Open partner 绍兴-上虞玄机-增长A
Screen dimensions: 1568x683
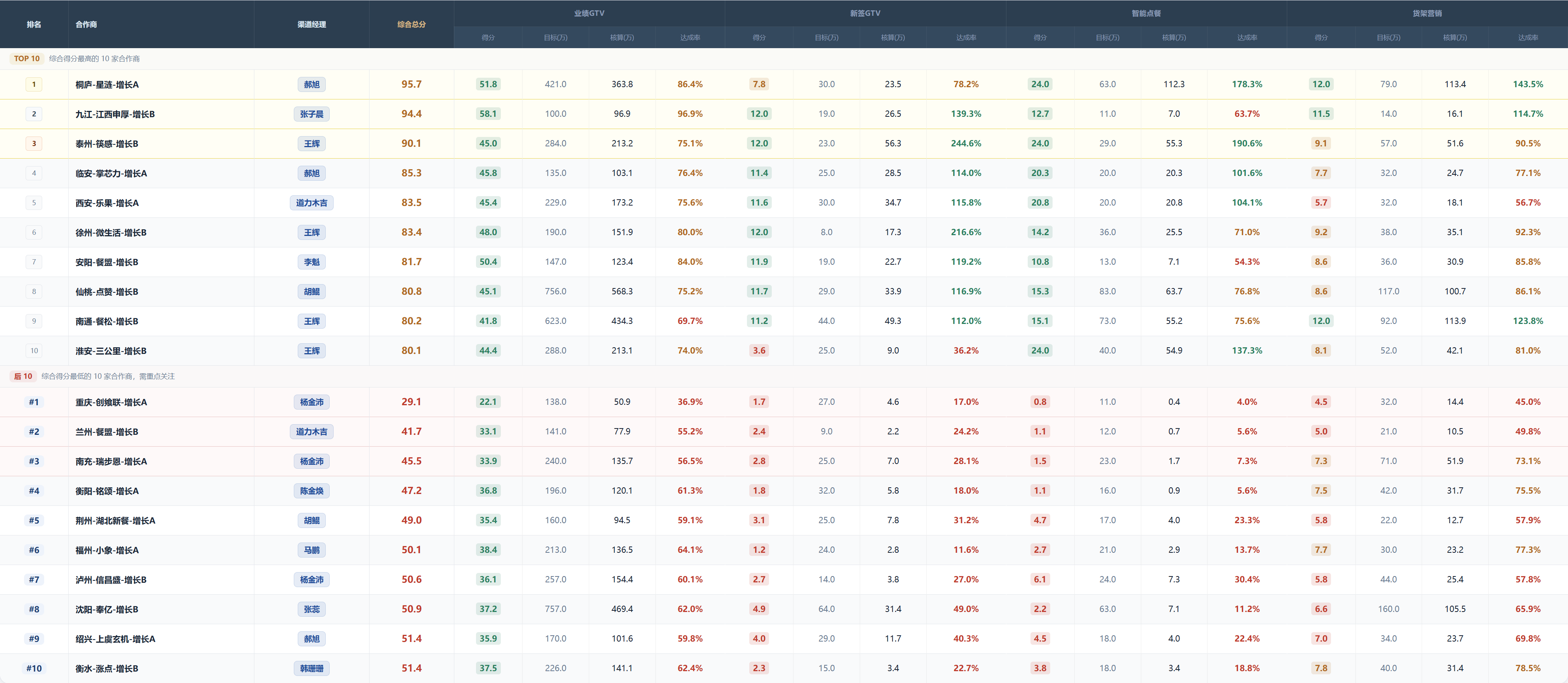click(x=116, y=638)
